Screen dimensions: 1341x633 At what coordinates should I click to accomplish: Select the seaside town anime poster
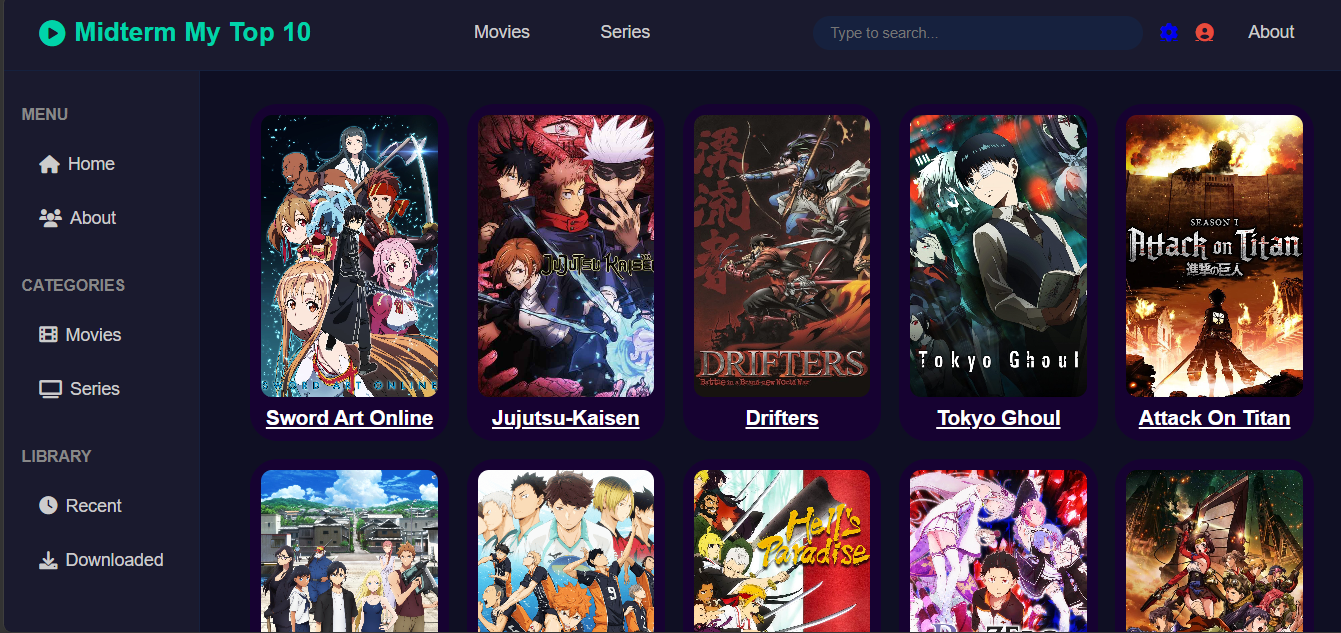pos(349,551)
